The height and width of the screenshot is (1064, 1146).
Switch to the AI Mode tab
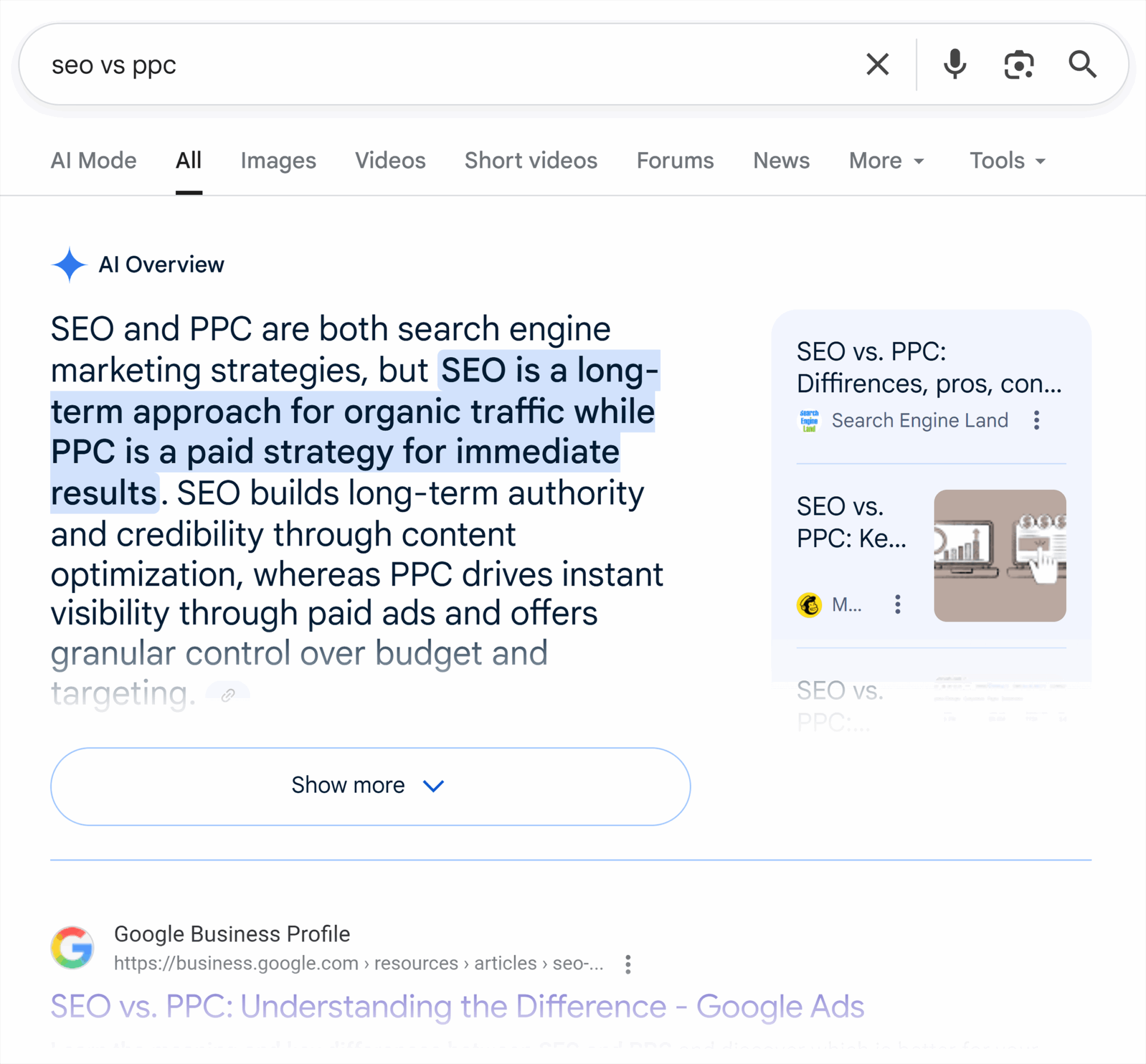(x=93, y=161)
